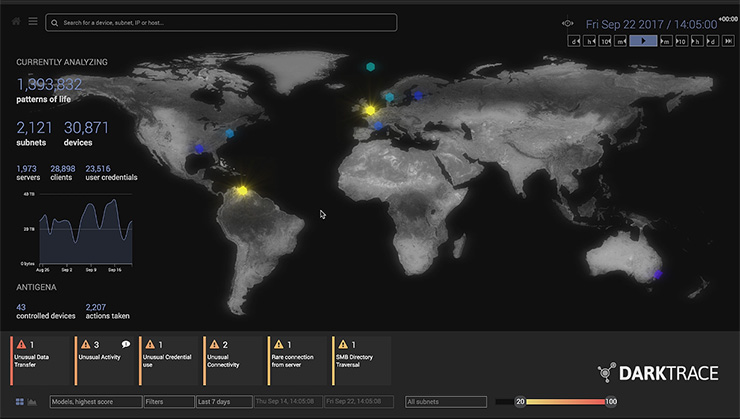Step forward one hour in timeline

696,41
